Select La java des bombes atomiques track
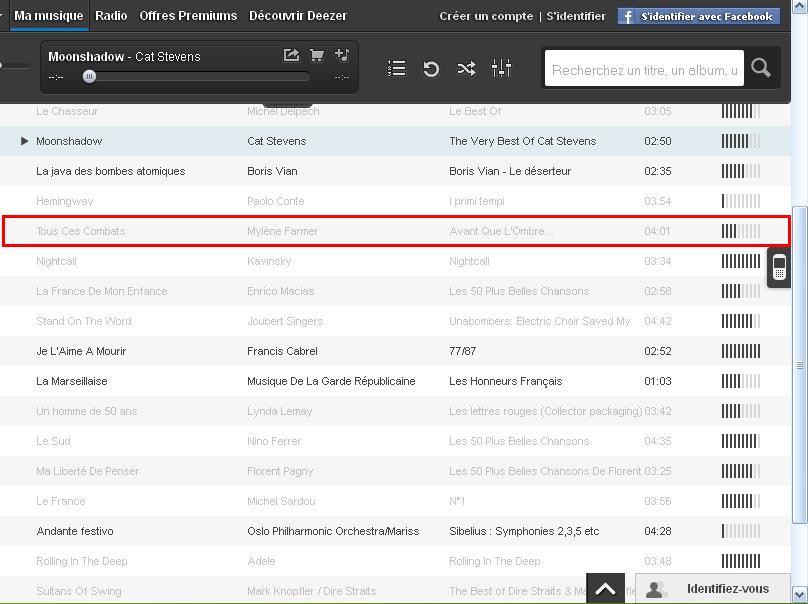 pyautogui.click(x=110, y=171)
